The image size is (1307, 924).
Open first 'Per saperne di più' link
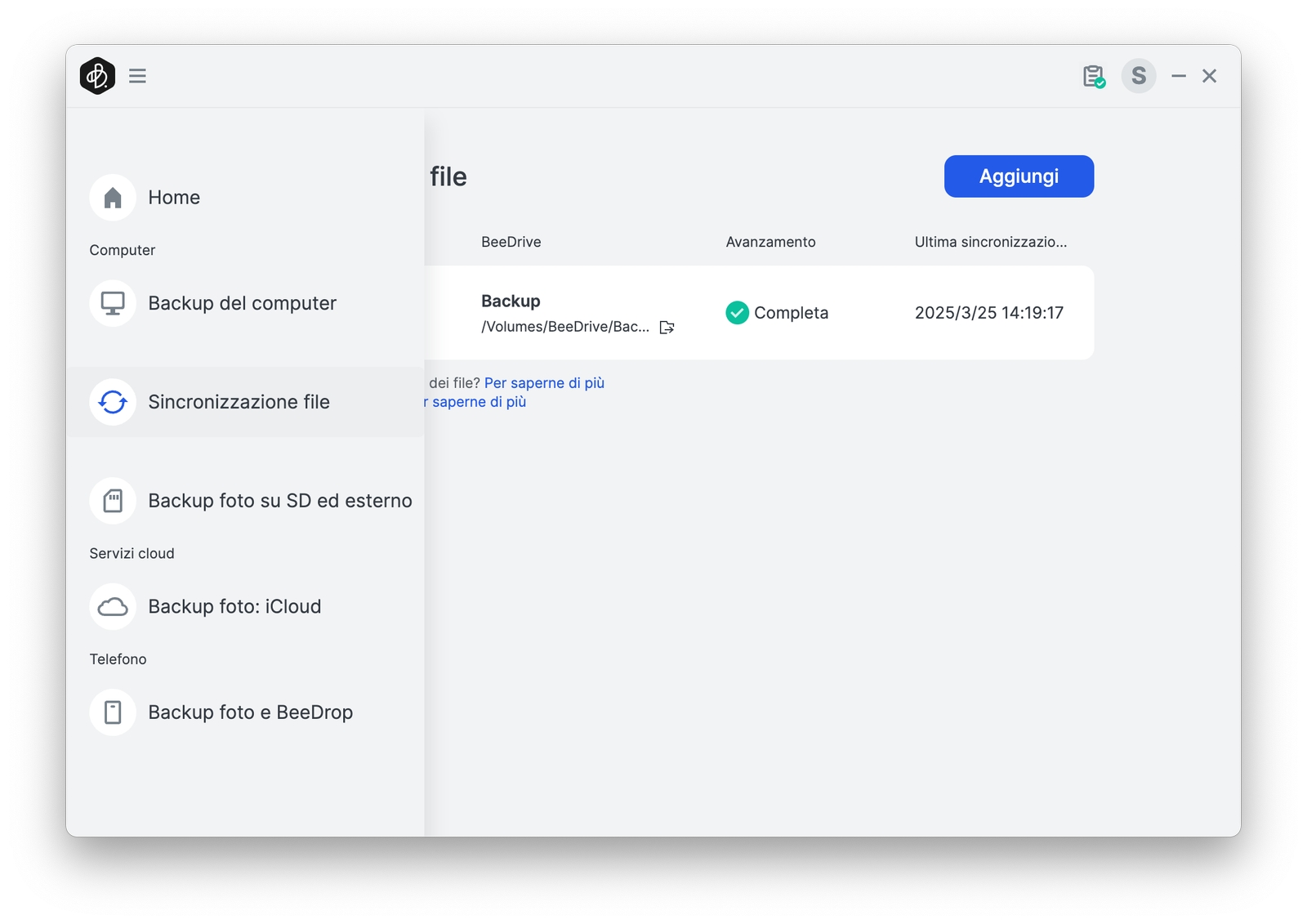point(544,383)
